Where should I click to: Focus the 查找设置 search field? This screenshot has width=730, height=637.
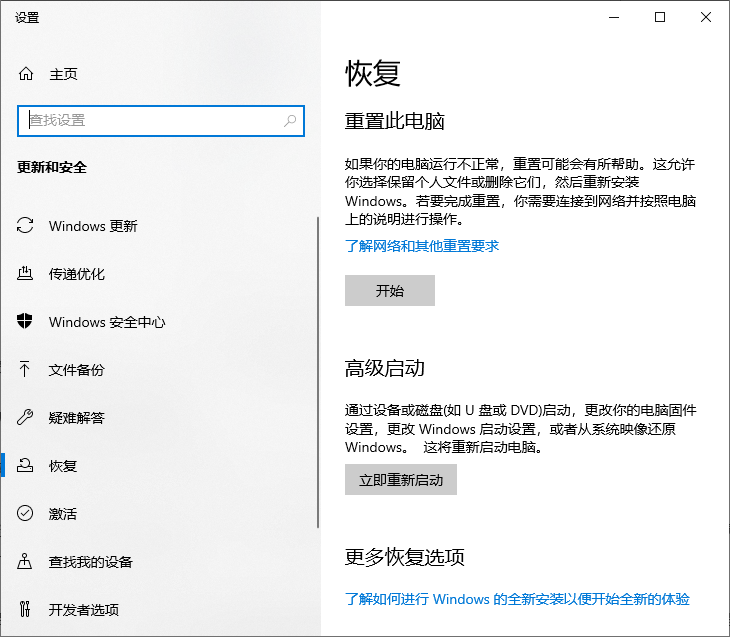click(150, 120)
